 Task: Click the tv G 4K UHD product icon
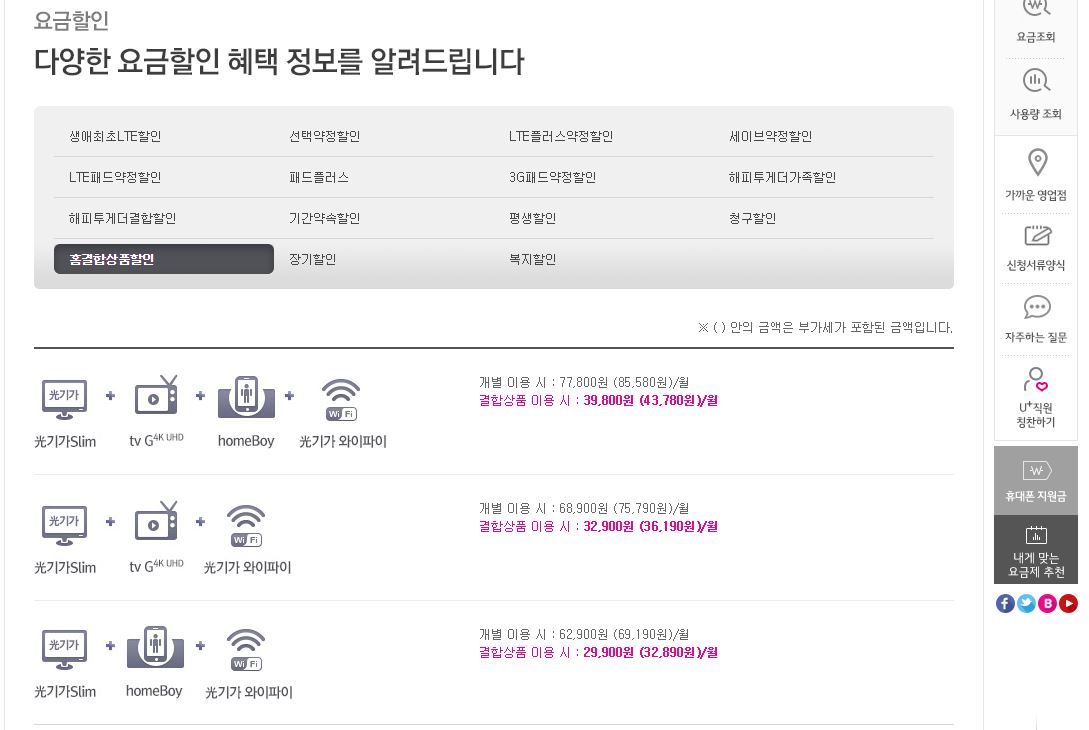point(156,397)
